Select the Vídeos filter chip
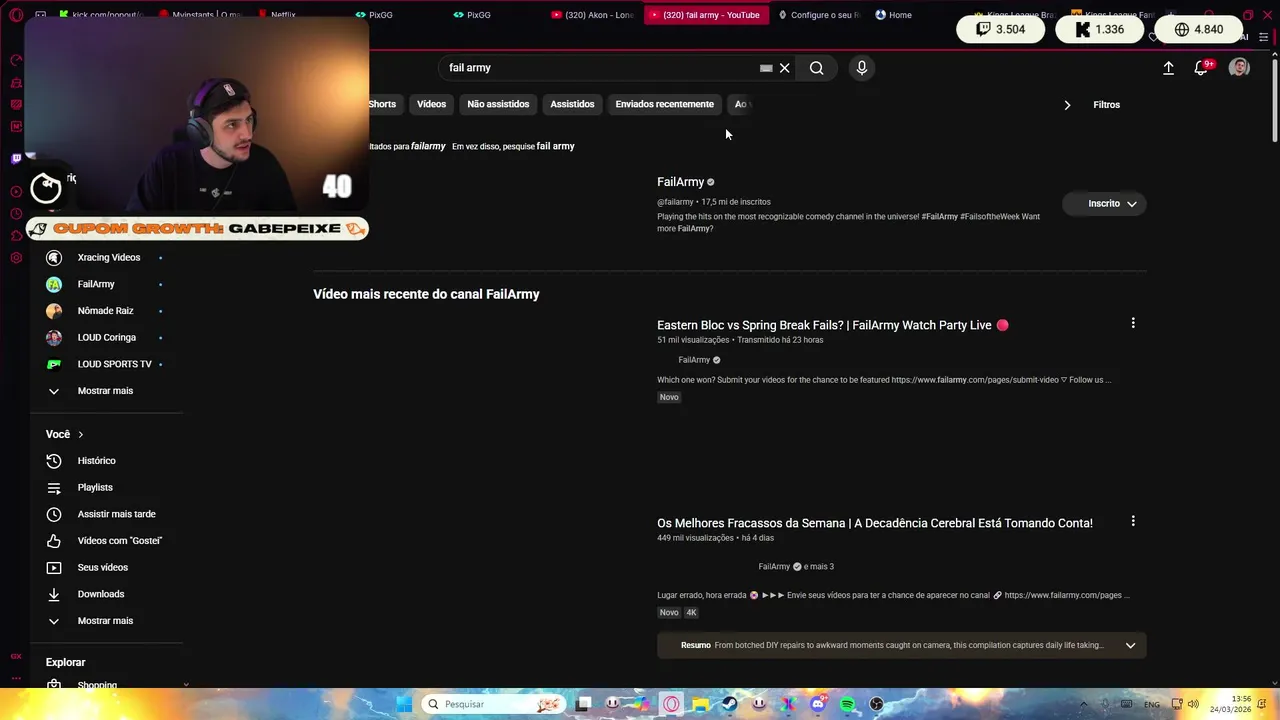Image resolution: width=1280 pixels, height=720 pixels. point(432,104)
